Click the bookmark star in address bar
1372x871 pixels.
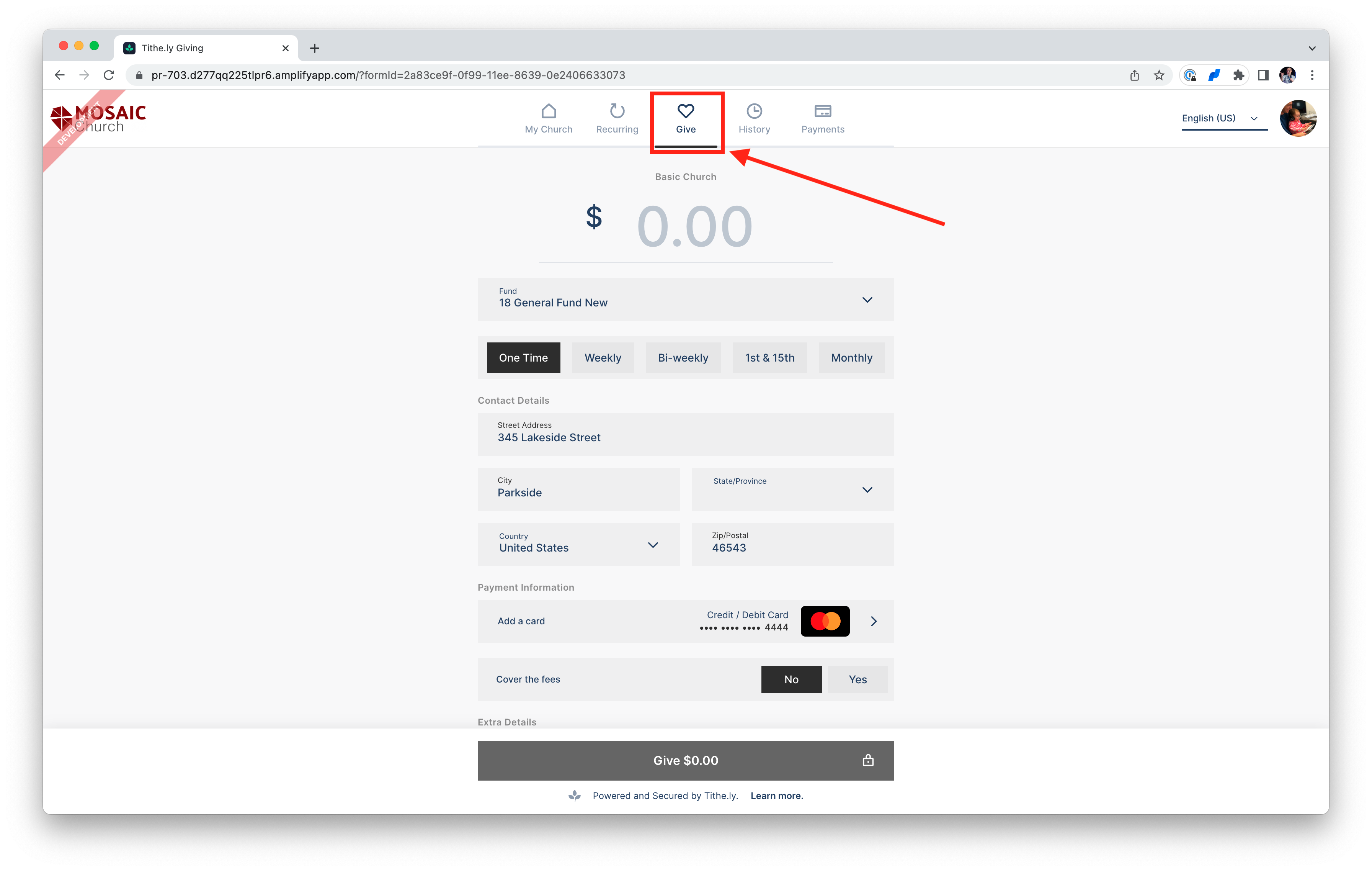pos(1159,75)
